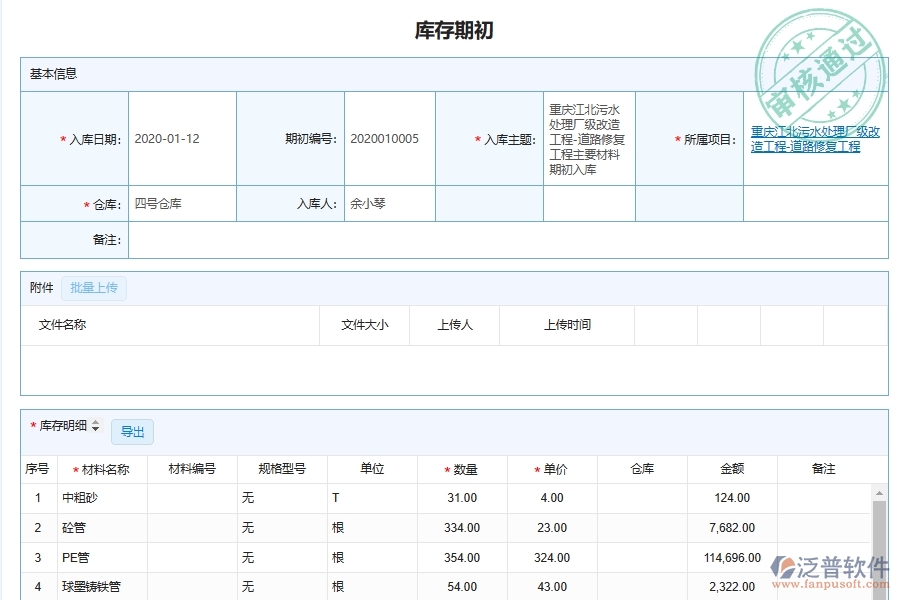
Task: Click the 批量上传 upload icon button in 附件 section
Action: [94, 288]
